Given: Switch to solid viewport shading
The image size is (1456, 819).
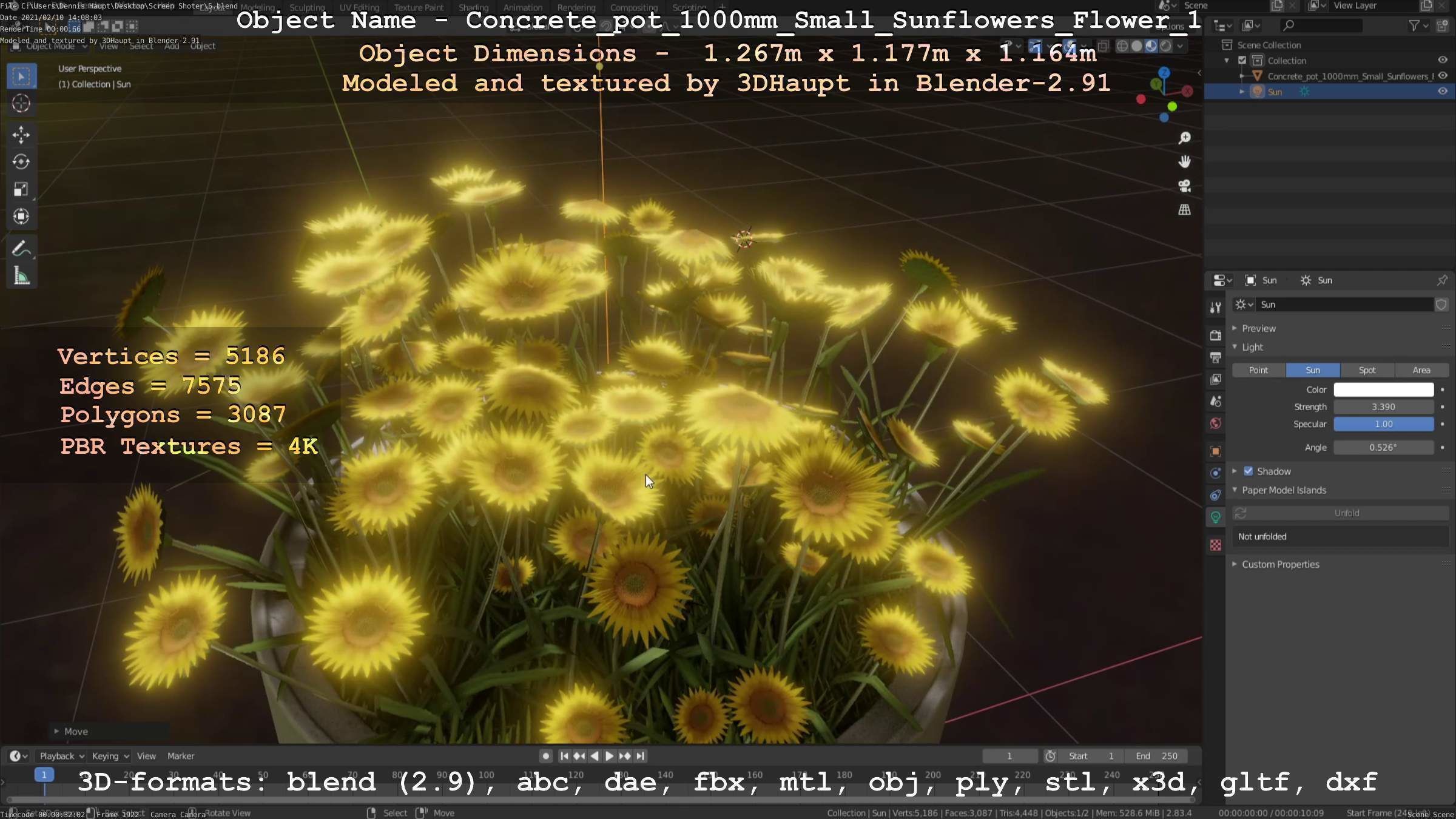Looking at the screenshot, I should (x=1136, y=46).
